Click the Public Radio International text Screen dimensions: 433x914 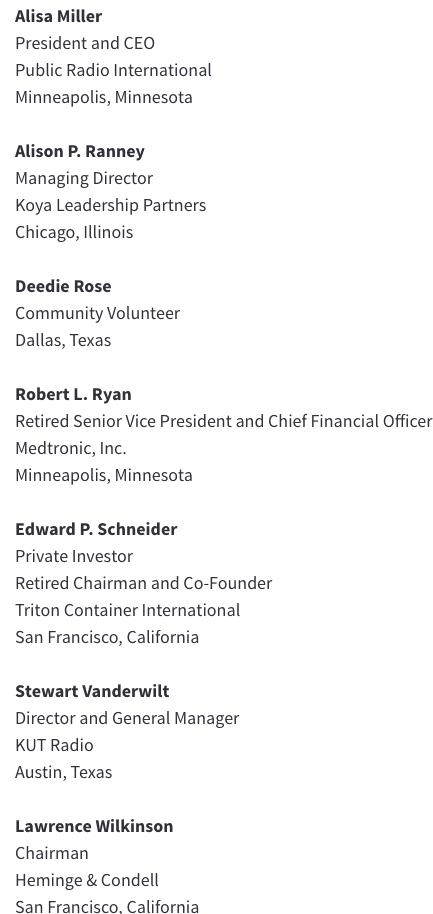click(x=113, y=71)
